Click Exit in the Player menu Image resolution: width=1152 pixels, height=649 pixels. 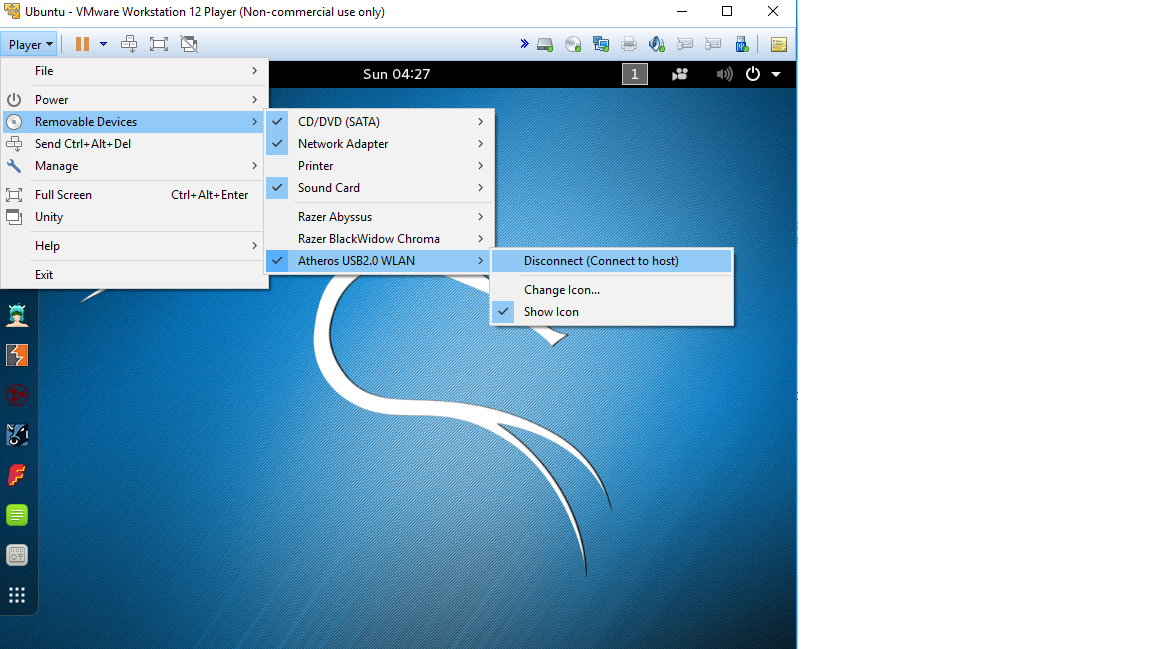(134, 275)
